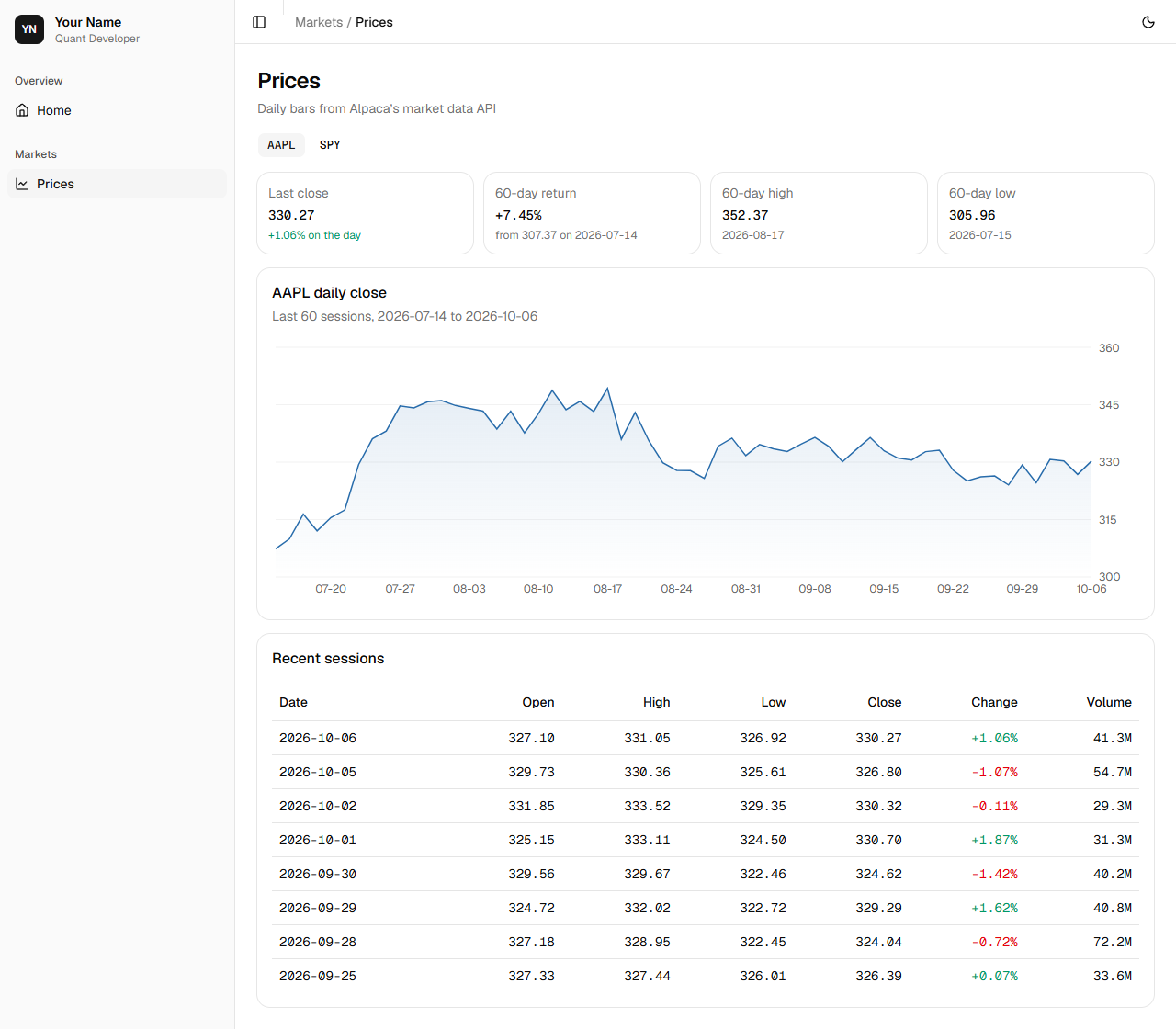This screenshot has width=1176, height=1029.
Task: Select the 2026-09-25 date cell
Action: [318, 976]
